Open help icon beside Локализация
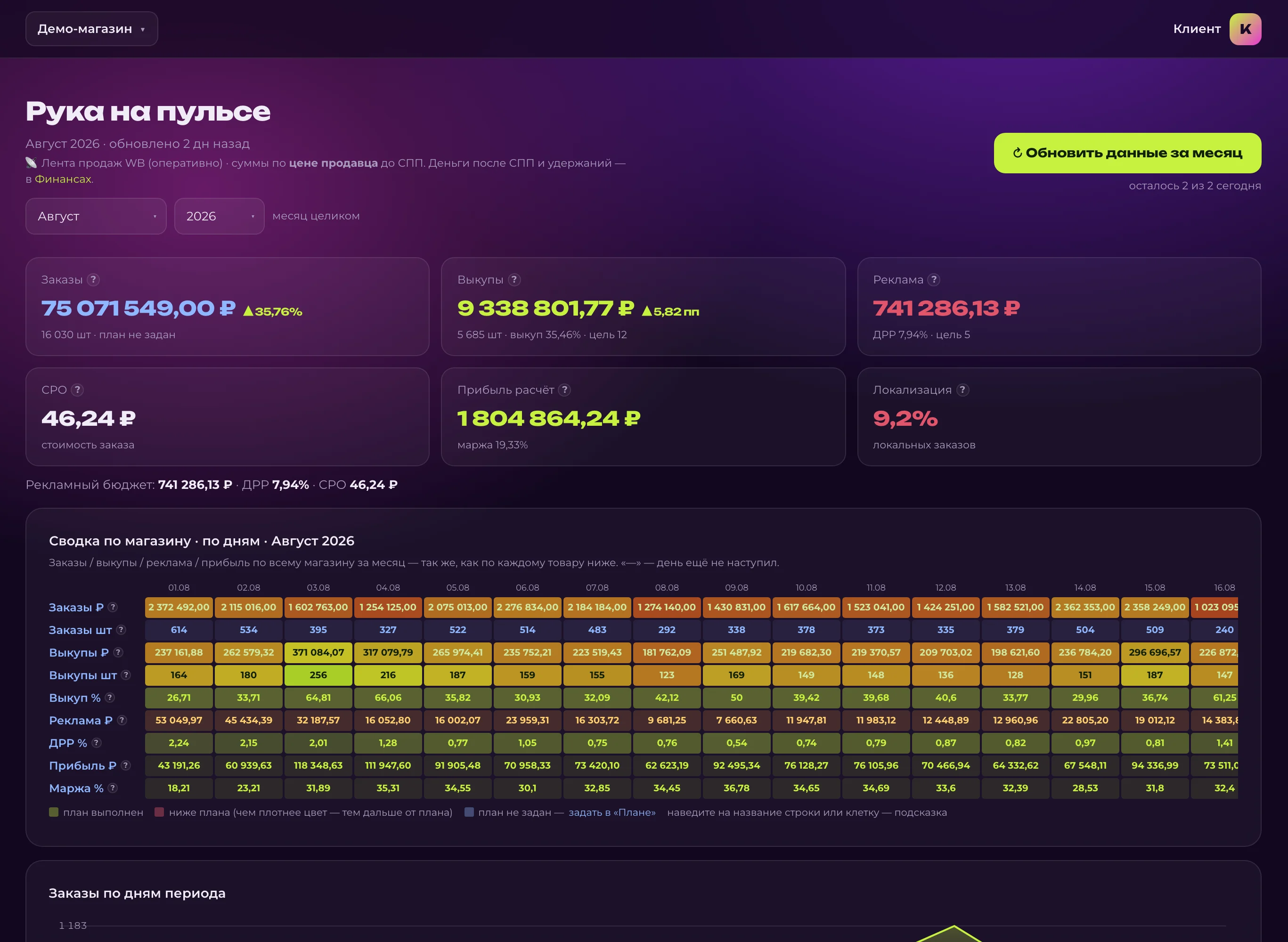 (963, 390)
